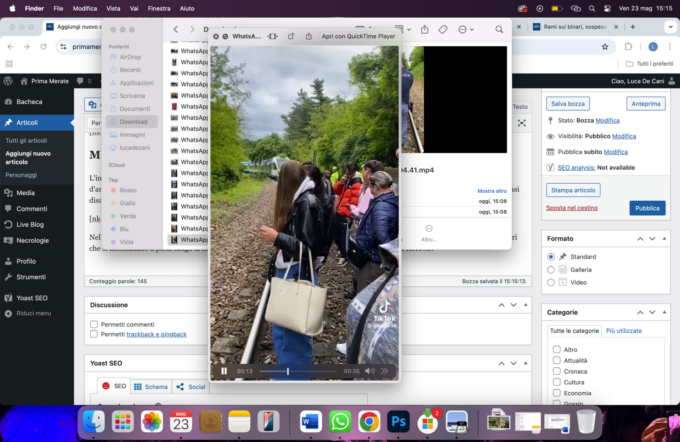The height and width of the screenshot is (442, 680).
Task: Mute the video volume speaker icon
Action: [369, 371]
